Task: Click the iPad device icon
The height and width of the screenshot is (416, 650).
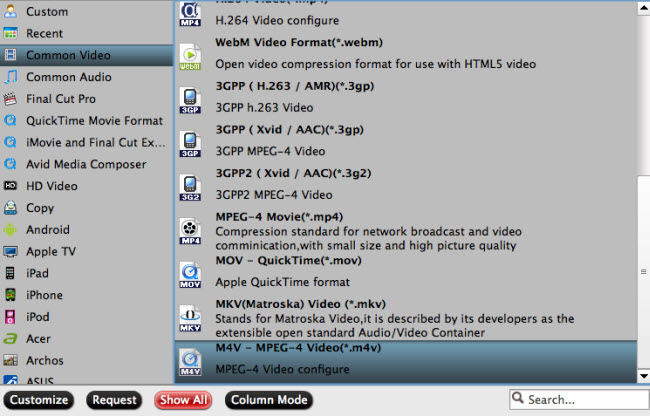Action: pos(10,273)
